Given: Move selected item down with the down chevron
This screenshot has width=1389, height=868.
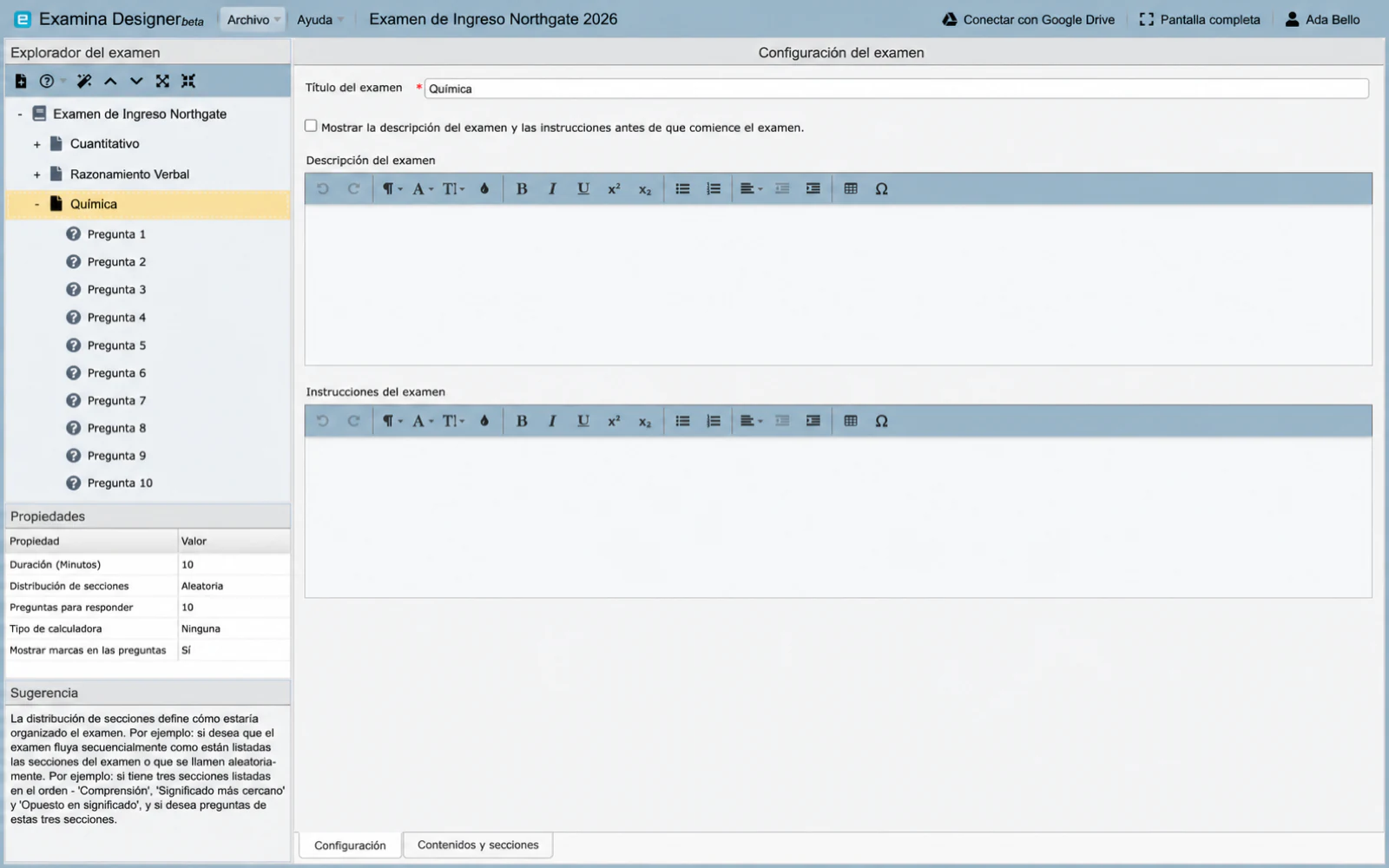Looking at the screenshot, I should (136, 81).
